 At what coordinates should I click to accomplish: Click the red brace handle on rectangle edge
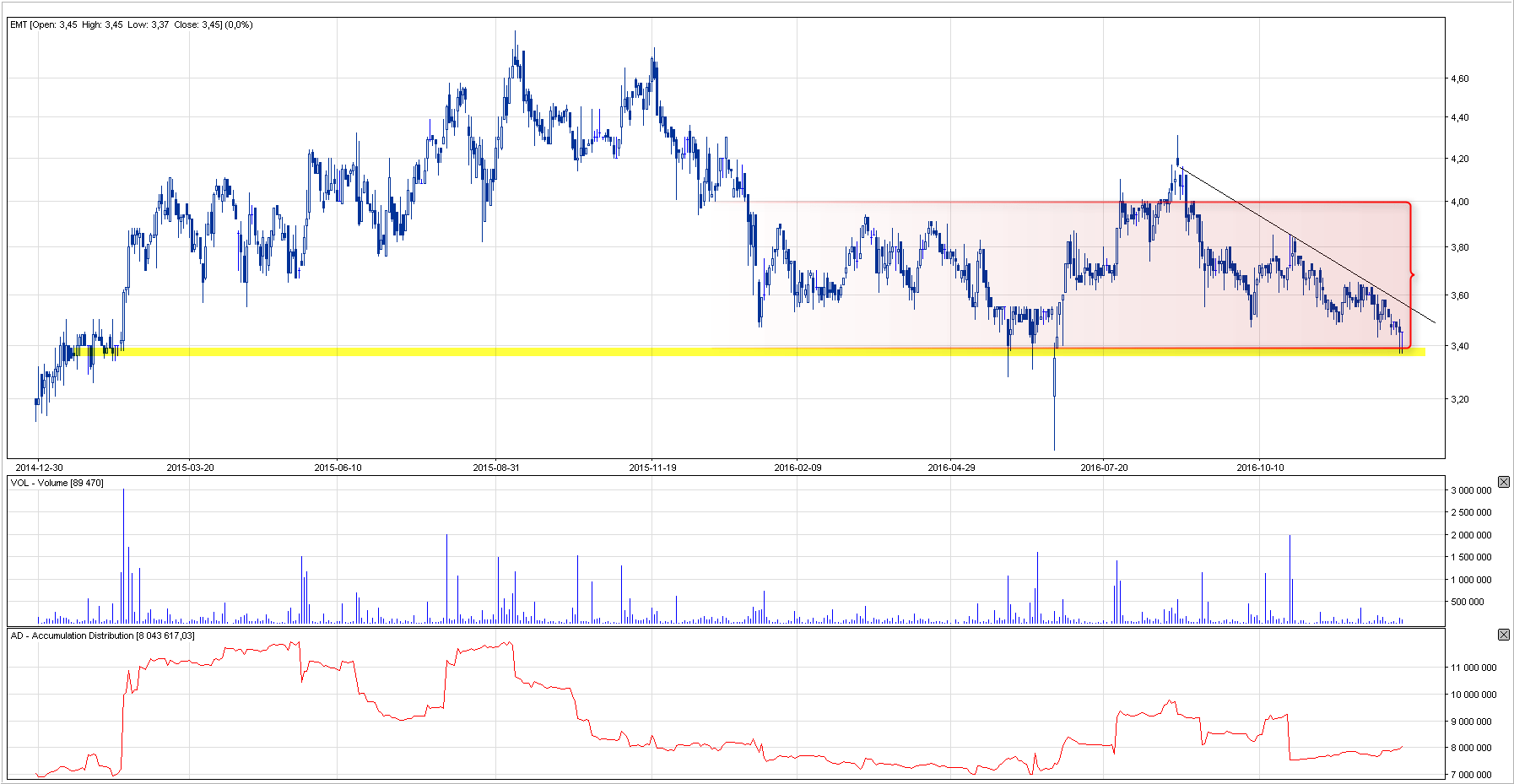tap(1412, 275)
